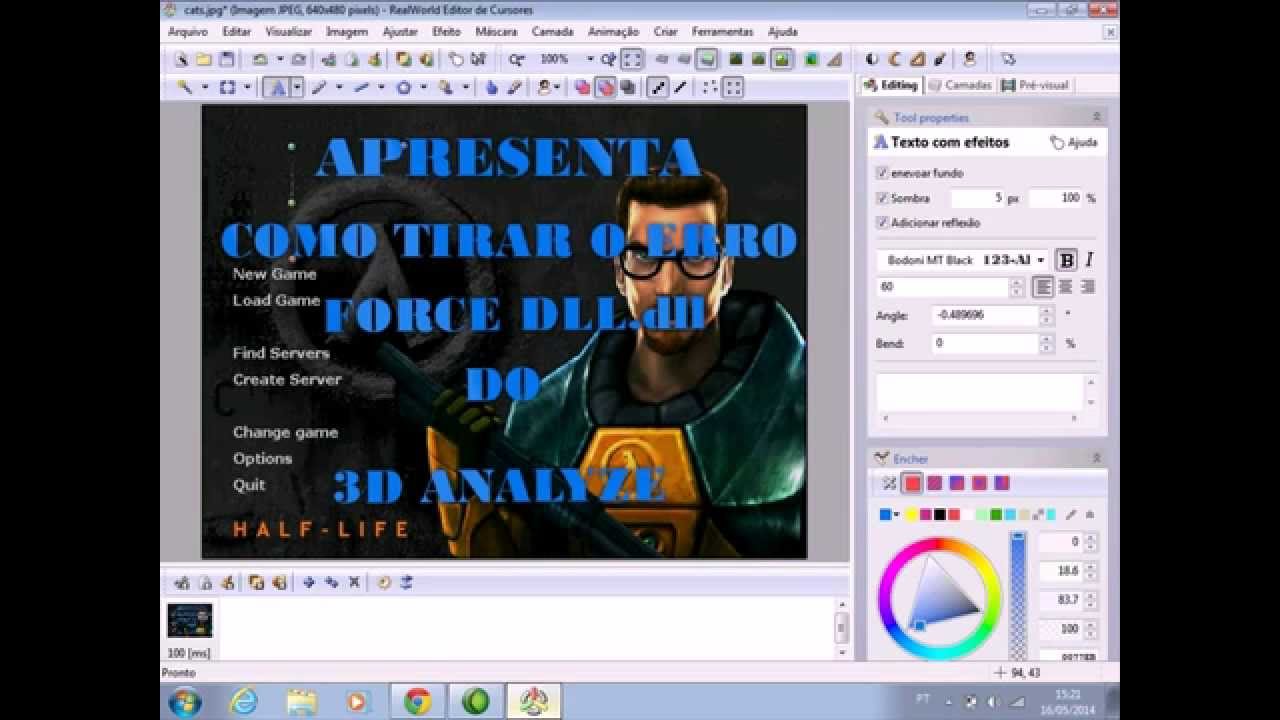The width and height of the screenshot is (1280, 720).
Task: Set text alignment to left
Action: 1043,287
